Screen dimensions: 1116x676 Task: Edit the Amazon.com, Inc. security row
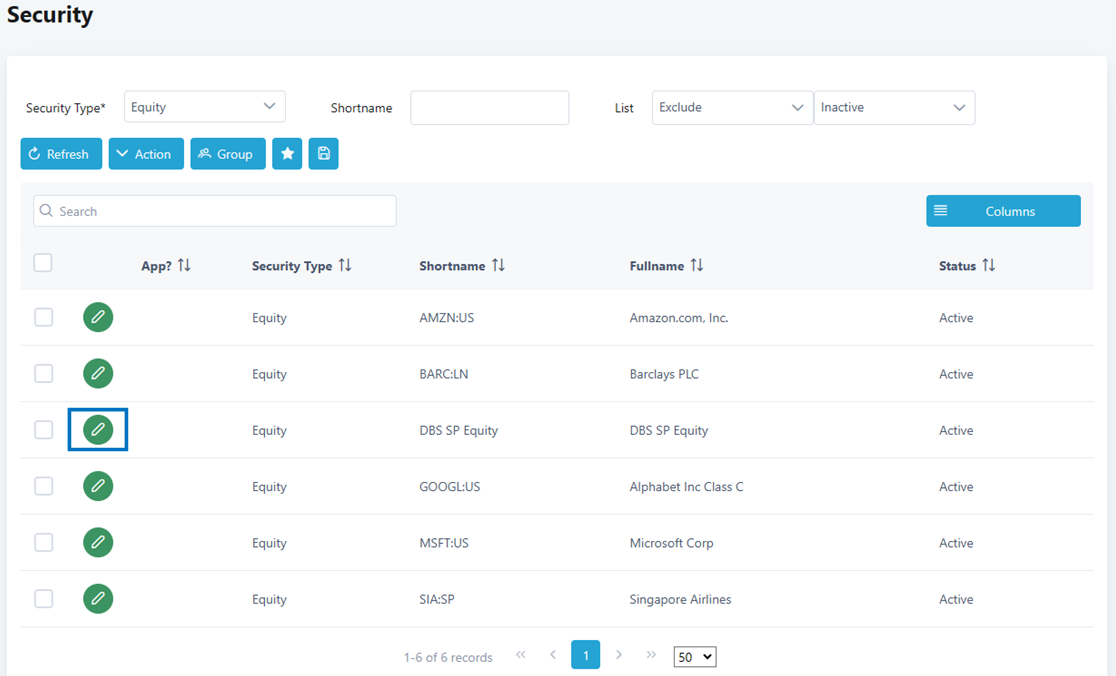point(98,318)
